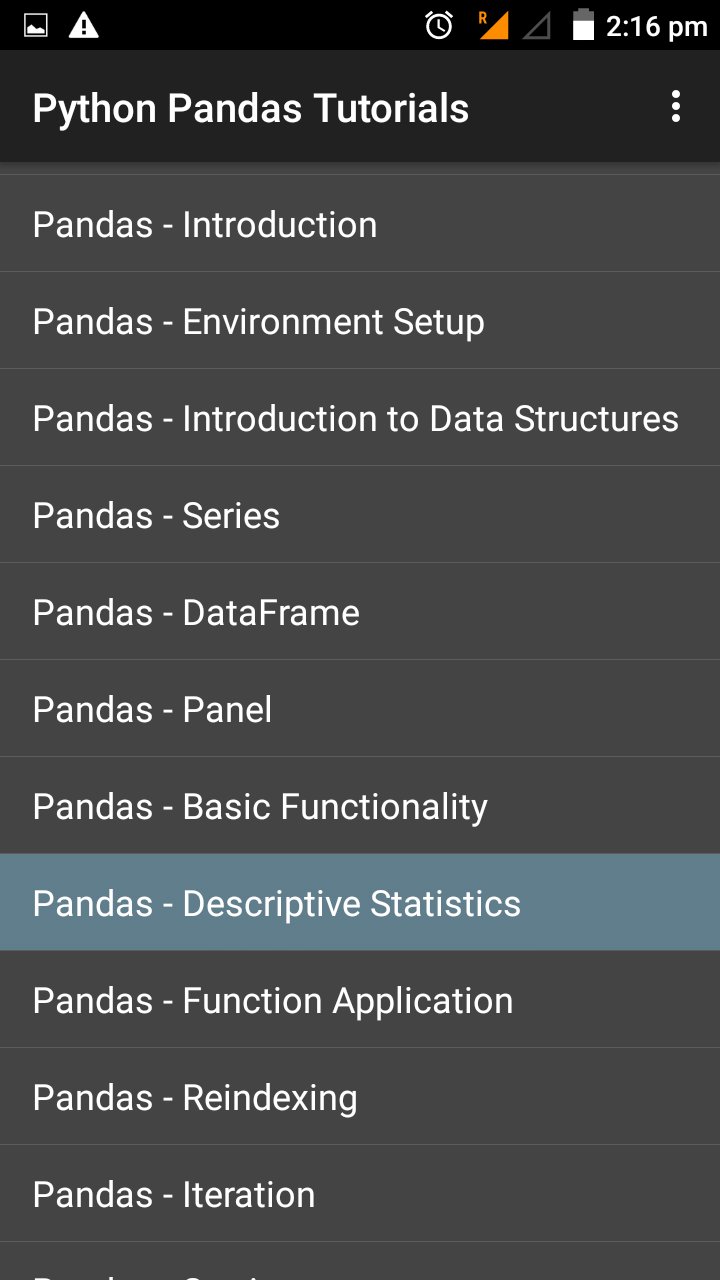Open Pandas - Reindexing chapter
Screen dimensions: 720x1280
360,1097
